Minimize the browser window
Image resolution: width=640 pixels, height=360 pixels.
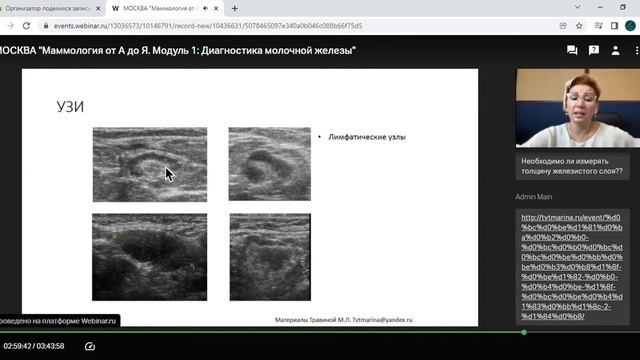(600, 7)
